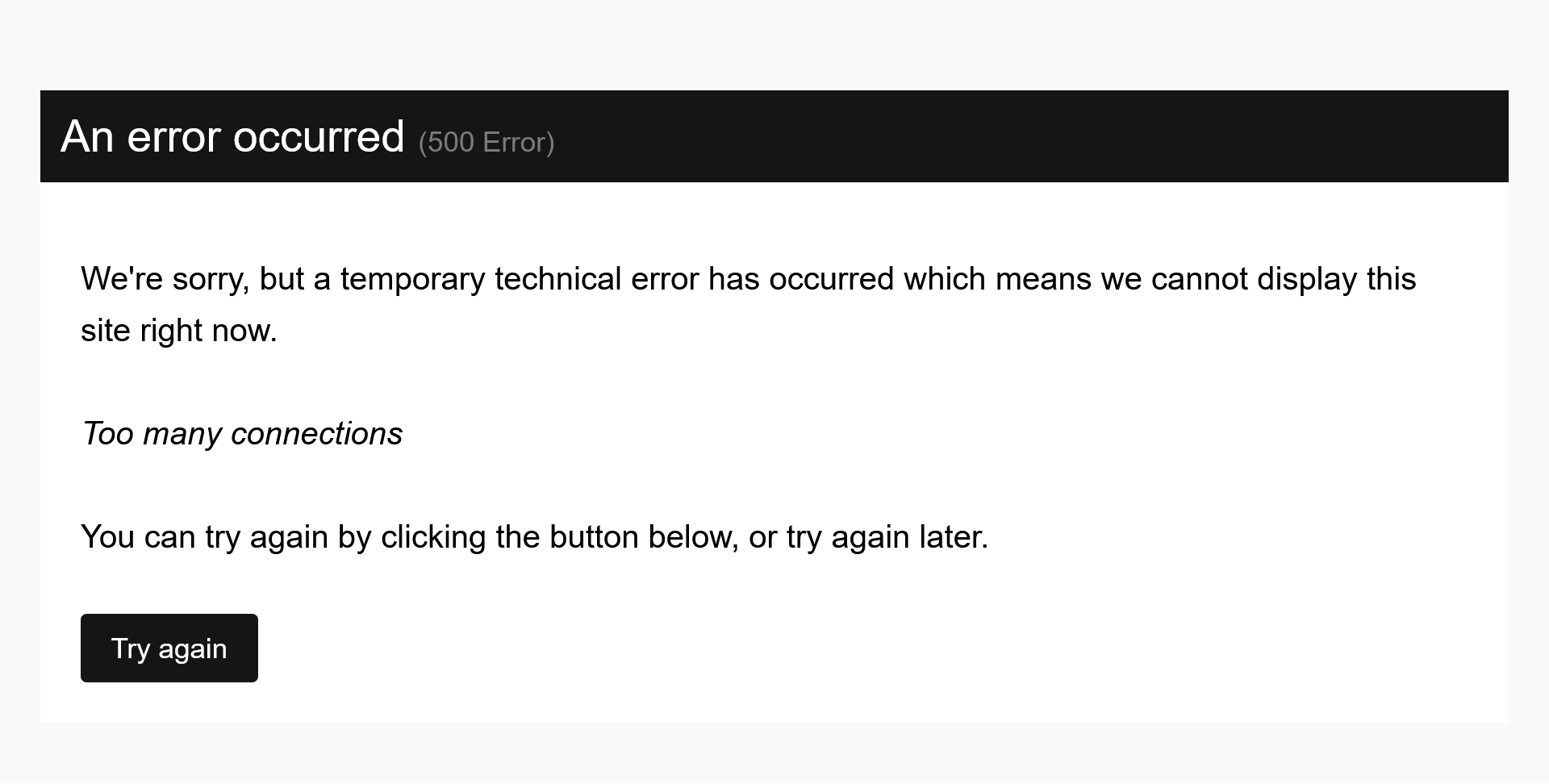Click the "site right now." line
The height and width of the screenshot is (784, 1549).
[179, 331]
